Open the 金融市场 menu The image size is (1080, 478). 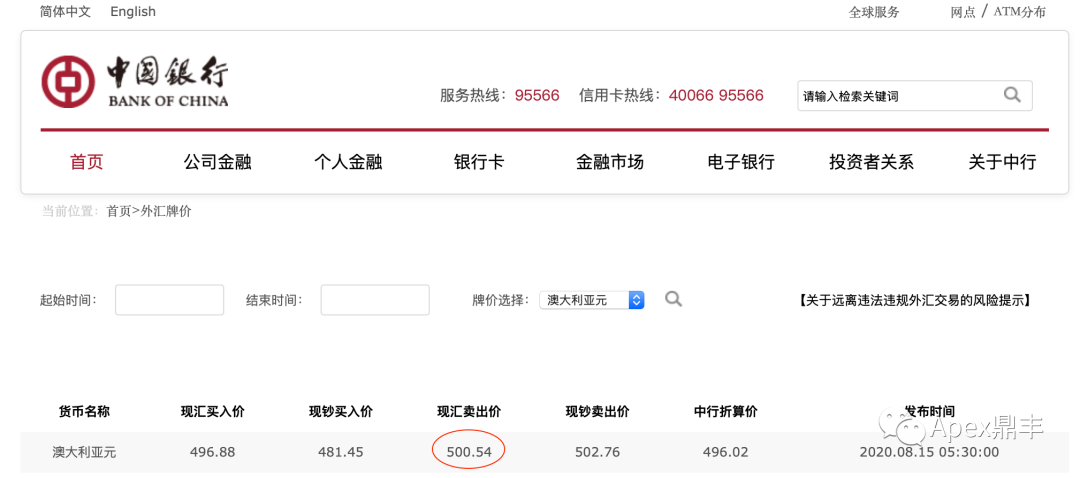click(x=610, y=163)
